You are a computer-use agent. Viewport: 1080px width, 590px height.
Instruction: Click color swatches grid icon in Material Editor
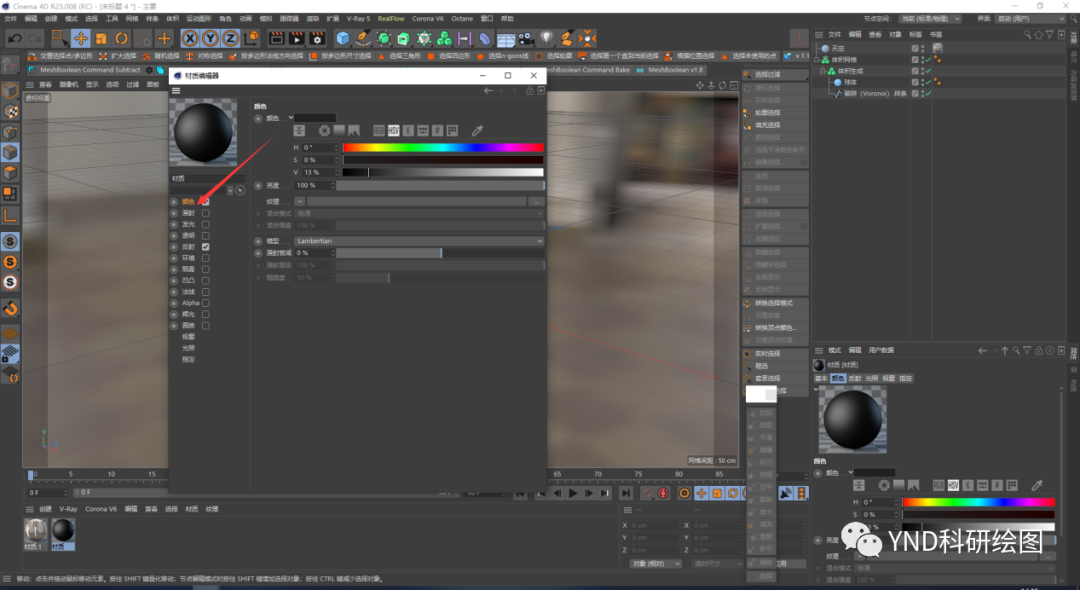click(x=452, y=130)
